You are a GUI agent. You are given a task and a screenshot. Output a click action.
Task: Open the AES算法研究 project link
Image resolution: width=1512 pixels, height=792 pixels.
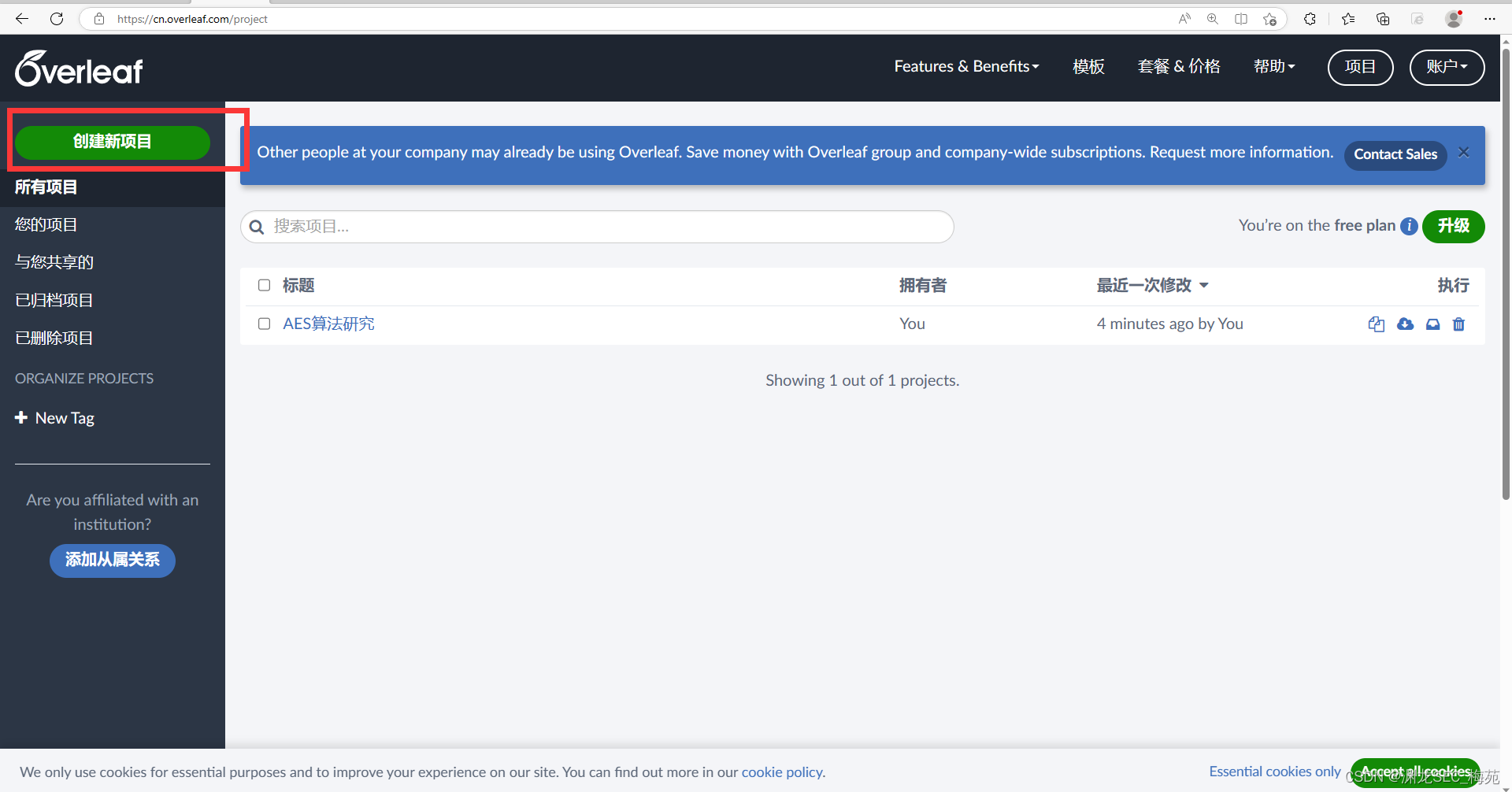(328, 324)
